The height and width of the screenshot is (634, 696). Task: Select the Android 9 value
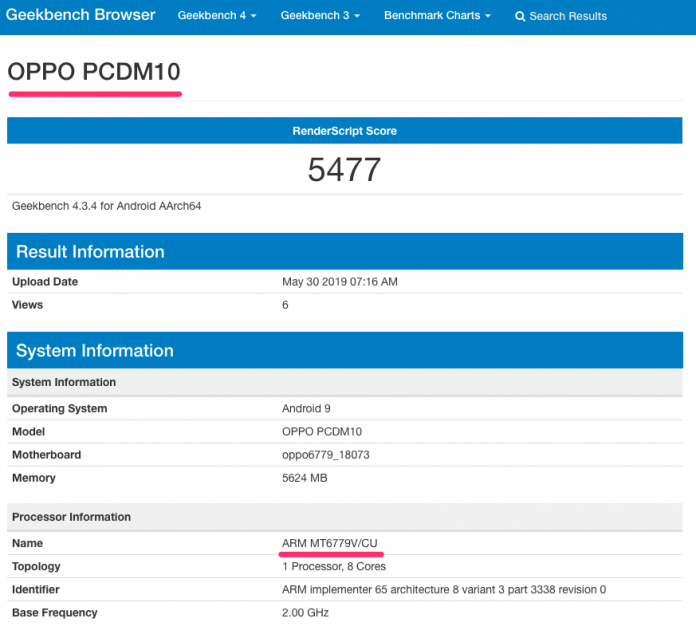(x=306, y=408)
